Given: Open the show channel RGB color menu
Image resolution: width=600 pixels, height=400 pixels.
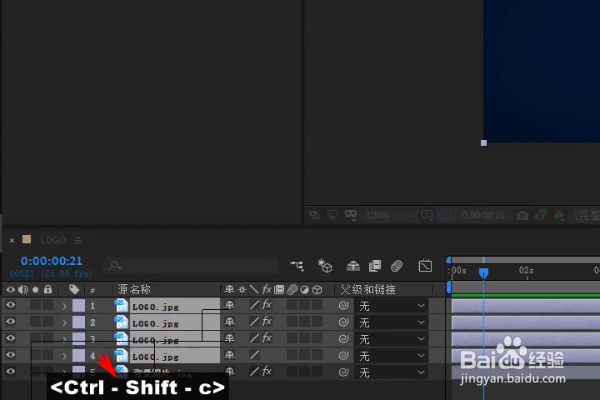Looking at the screenshot, I should (x=559, y=215).
